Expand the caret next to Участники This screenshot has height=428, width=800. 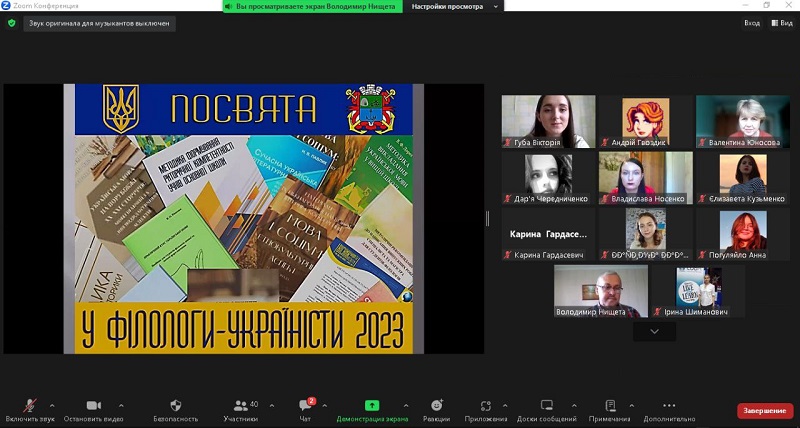click(272, 406)
